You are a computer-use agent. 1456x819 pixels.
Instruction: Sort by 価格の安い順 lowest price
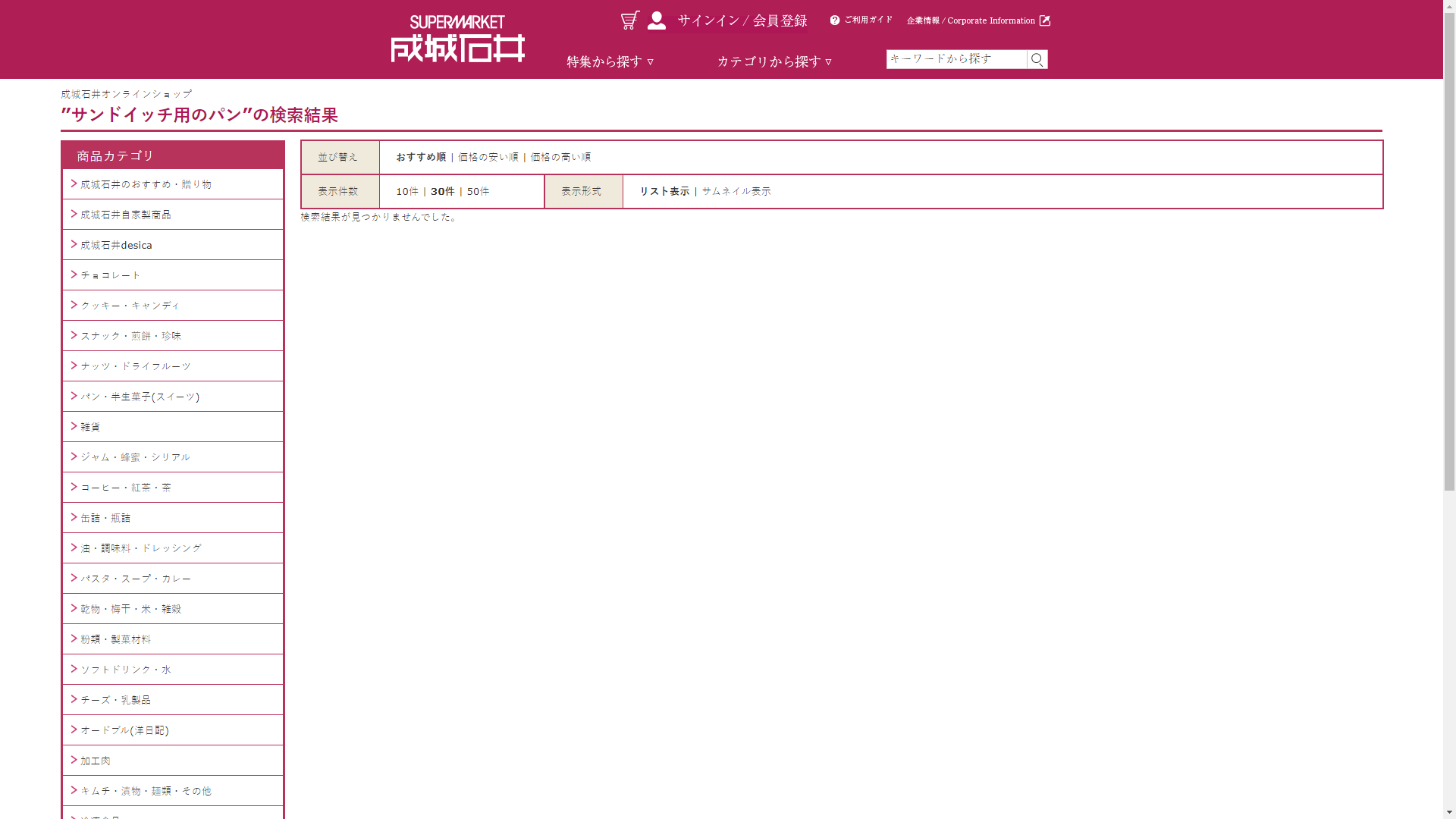click(x=488, y=157)
